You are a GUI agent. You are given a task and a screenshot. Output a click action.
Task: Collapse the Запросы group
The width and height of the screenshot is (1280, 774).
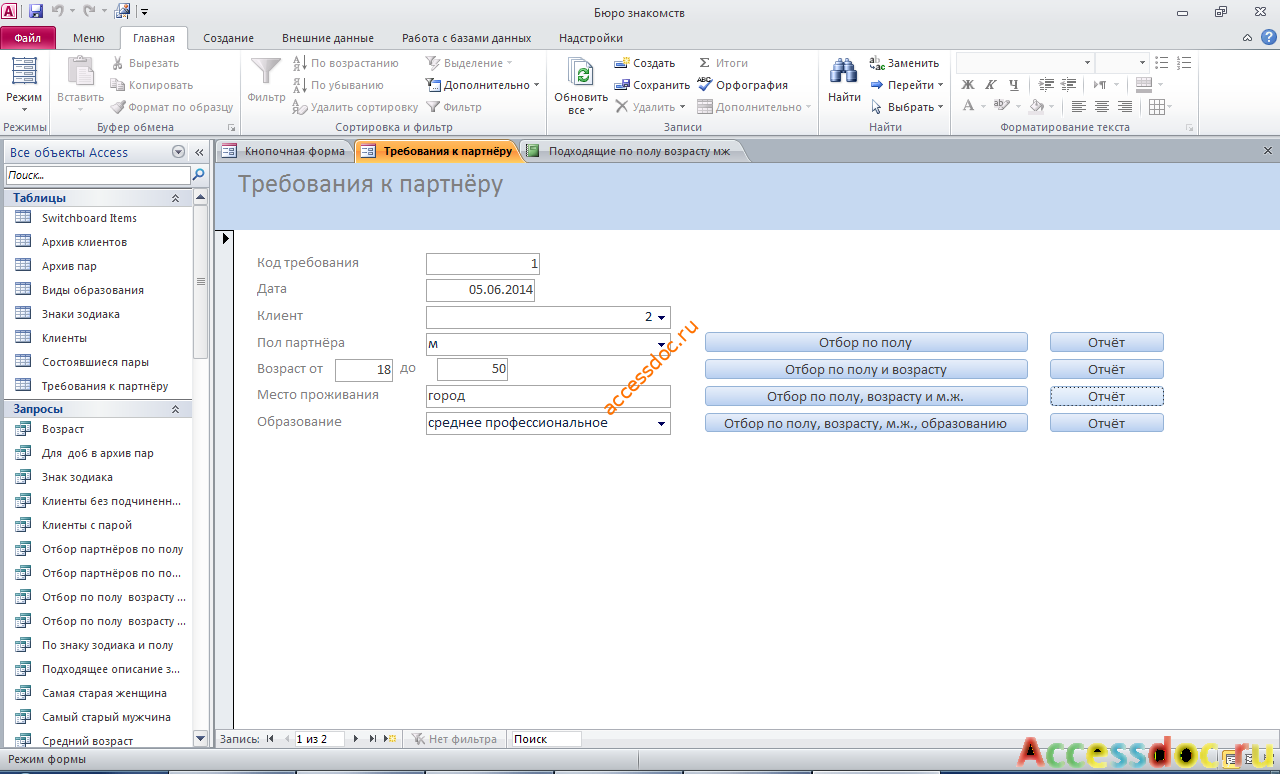click(x=176, y=409)
